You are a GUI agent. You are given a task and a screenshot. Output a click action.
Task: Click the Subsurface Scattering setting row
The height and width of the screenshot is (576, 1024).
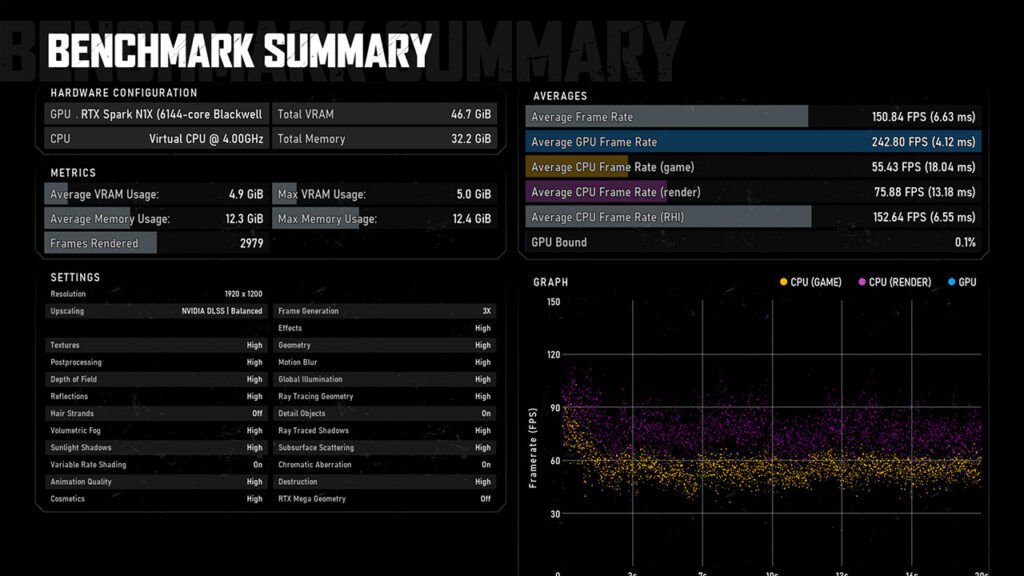click(x=385, y=447)
